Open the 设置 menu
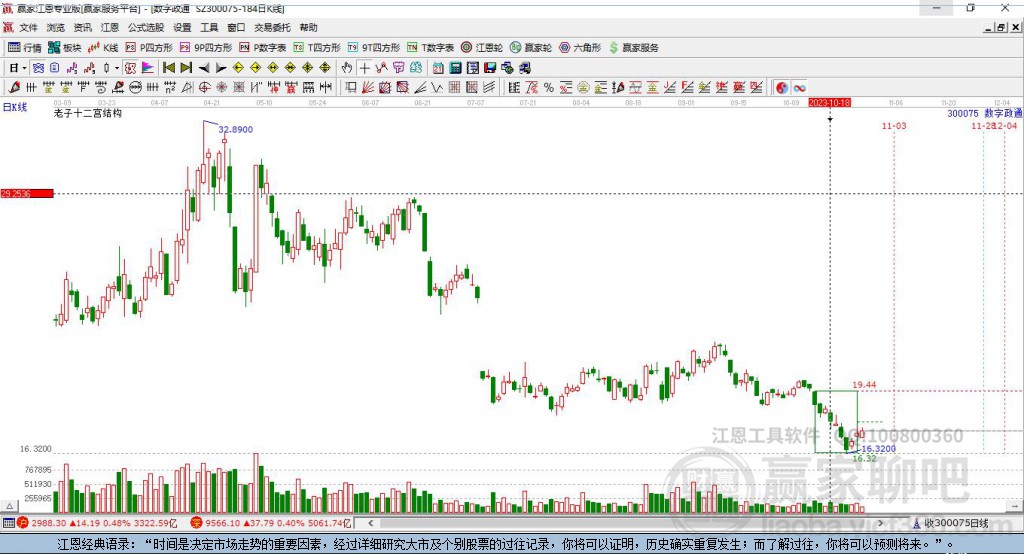 tap(182, 27)
